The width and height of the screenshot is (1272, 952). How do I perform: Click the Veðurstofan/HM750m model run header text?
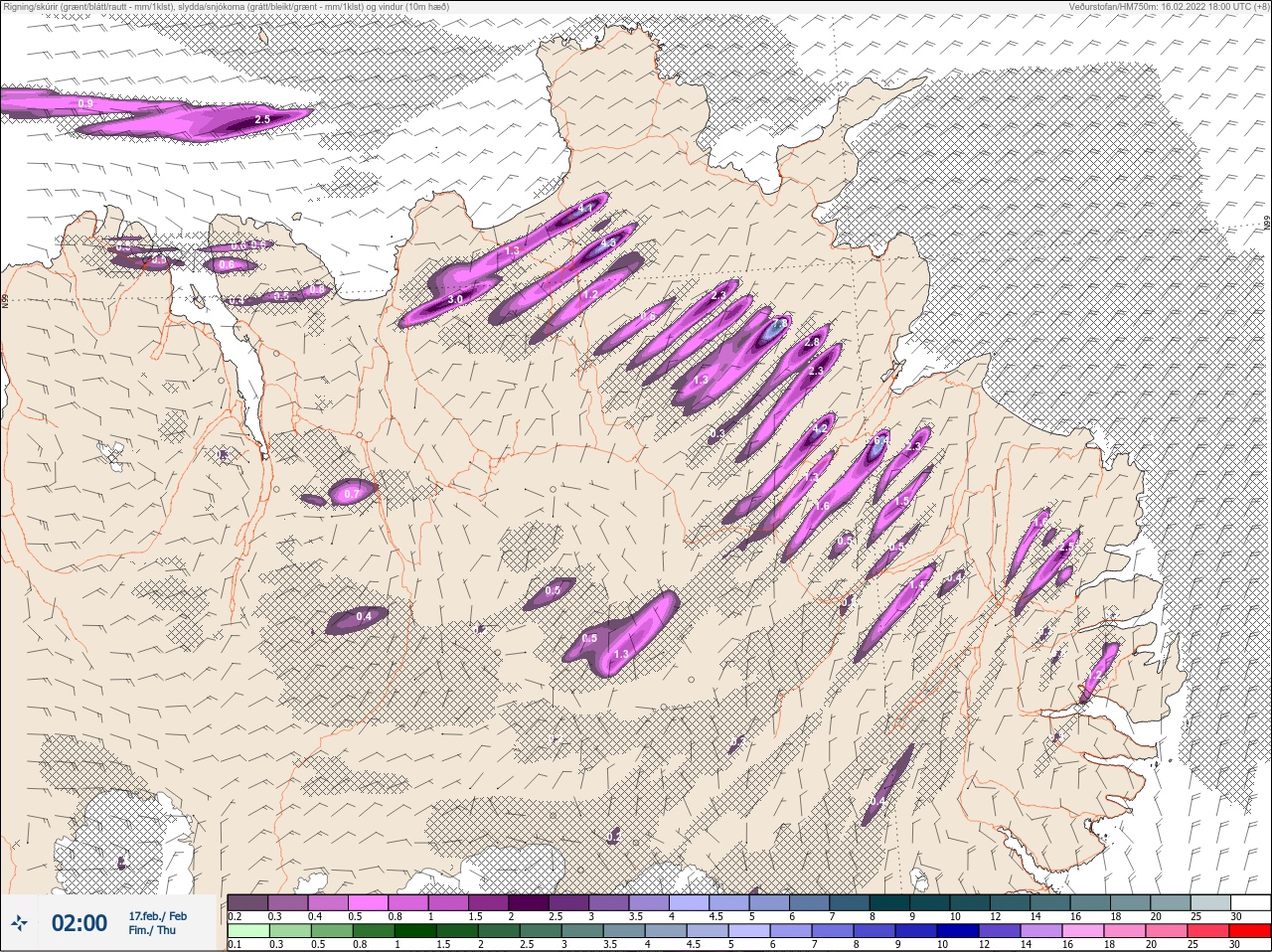(x=1168, y=7)
